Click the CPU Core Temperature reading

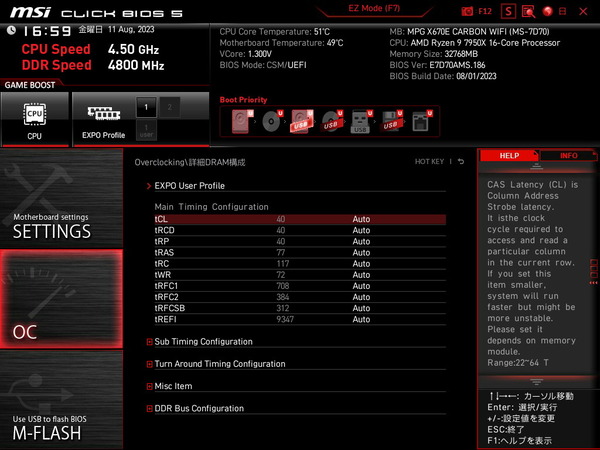point(275,32)
